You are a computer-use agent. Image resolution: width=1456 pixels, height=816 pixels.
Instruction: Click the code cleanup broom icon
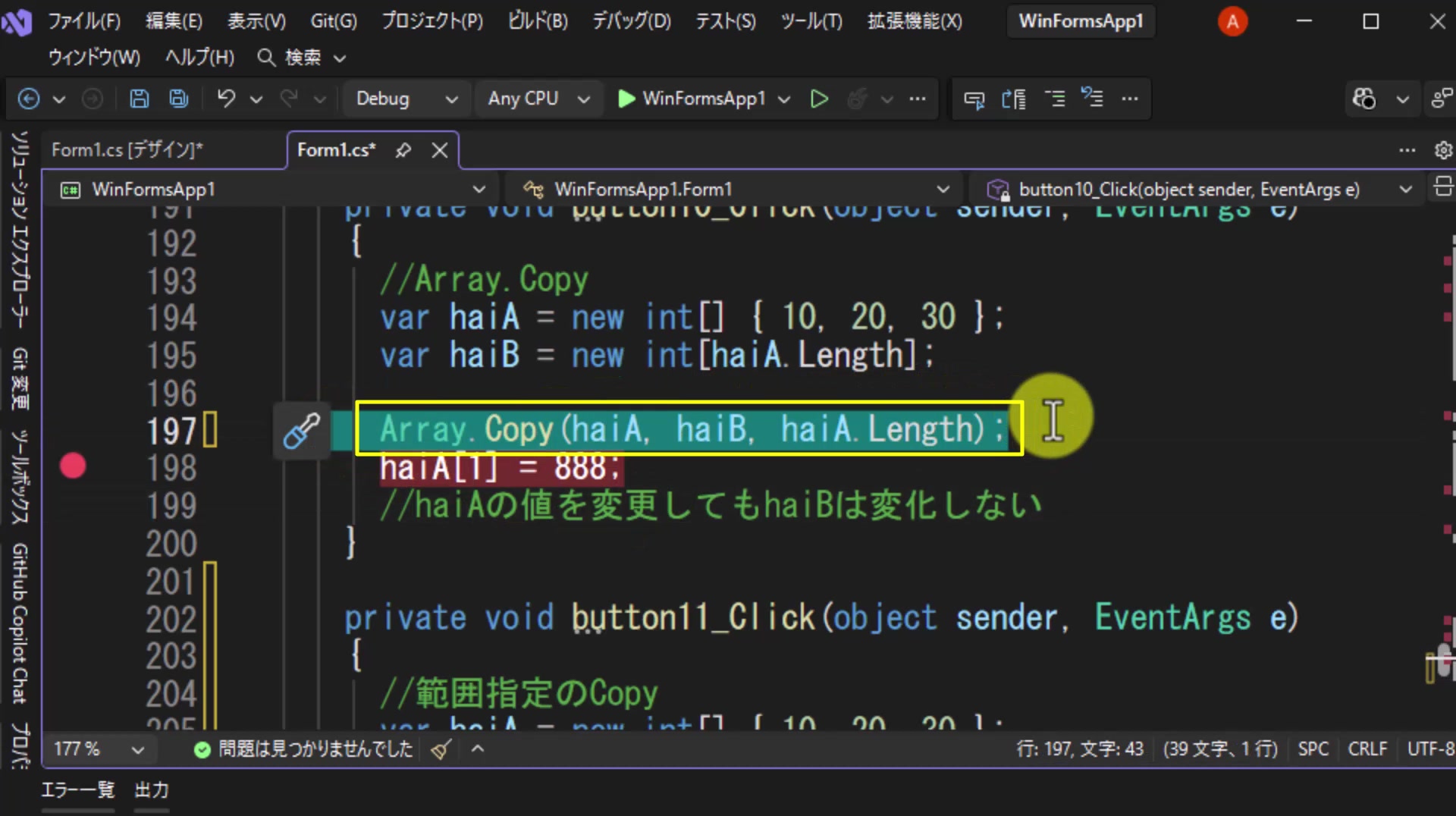pyautogui.click(x=441, y=749)
